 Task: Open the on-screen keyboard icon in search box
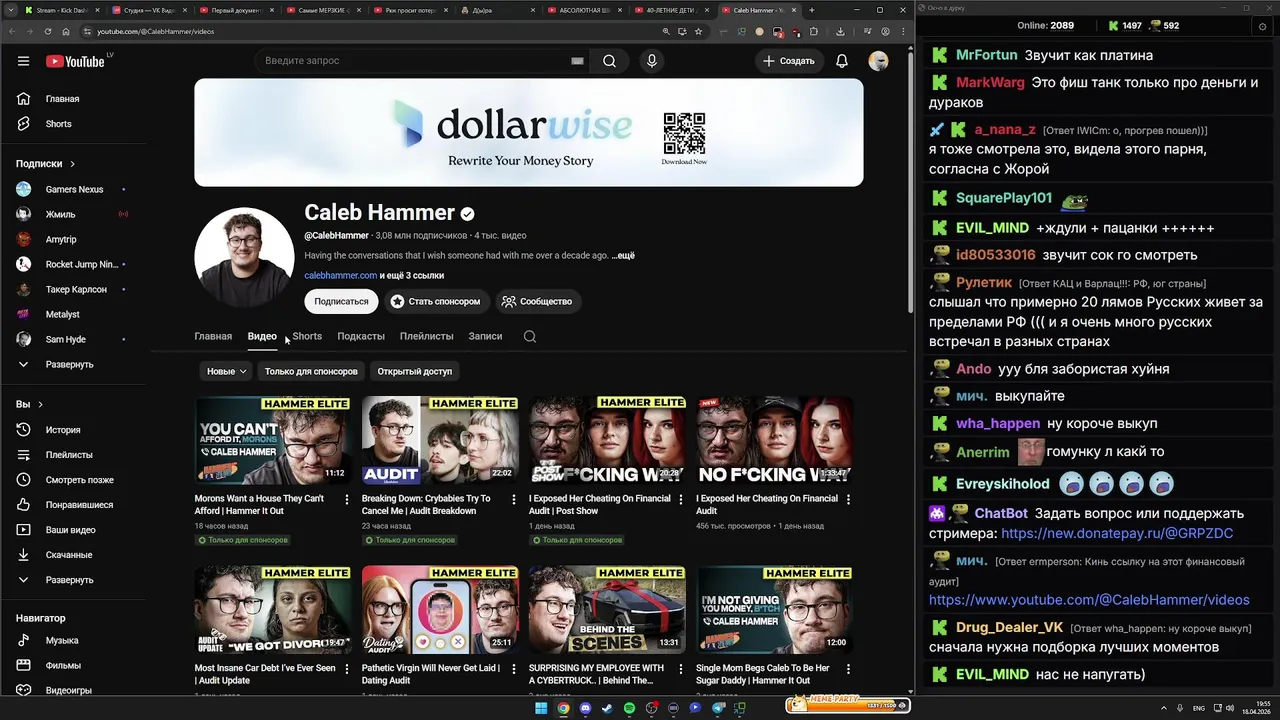tap(577, 61)
